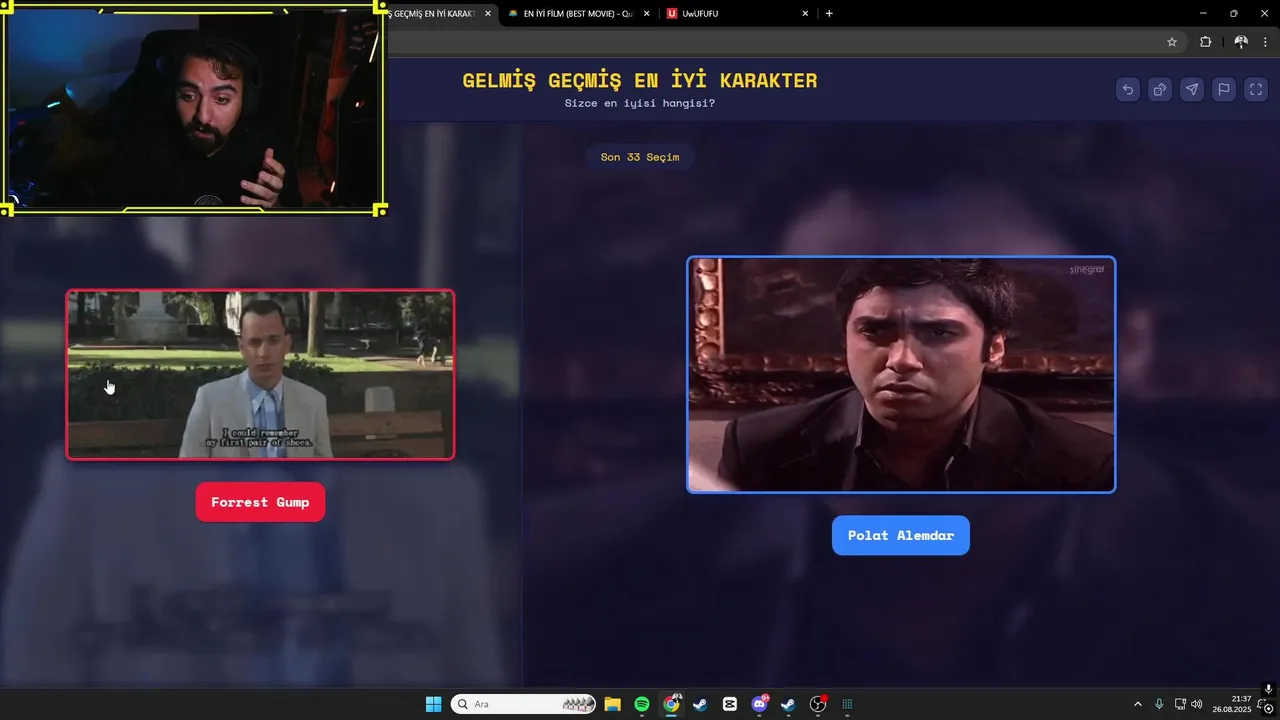The width and height of the screenshot is (1280, 720).
Task: Open network settings in the system tray
Action: coord(1180,704)
